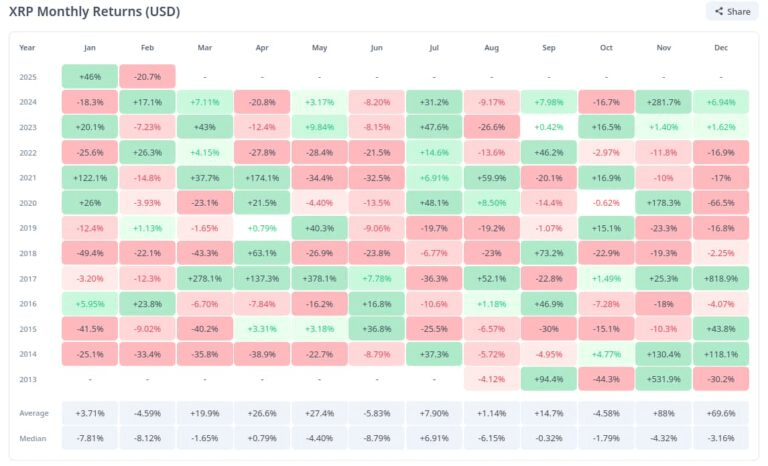Click the Median row label
This screenshot has width=768, height=466.
(x=32, y=437)
